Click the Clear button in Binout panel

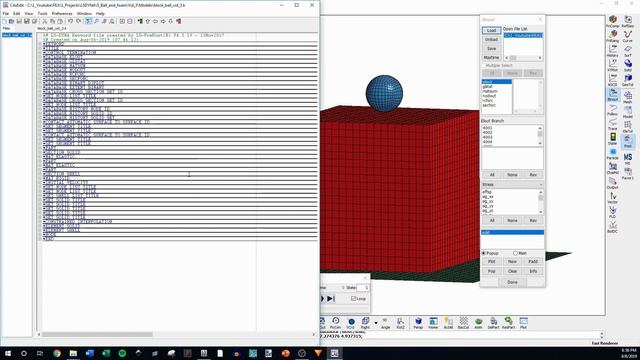[x=512, y=271]
